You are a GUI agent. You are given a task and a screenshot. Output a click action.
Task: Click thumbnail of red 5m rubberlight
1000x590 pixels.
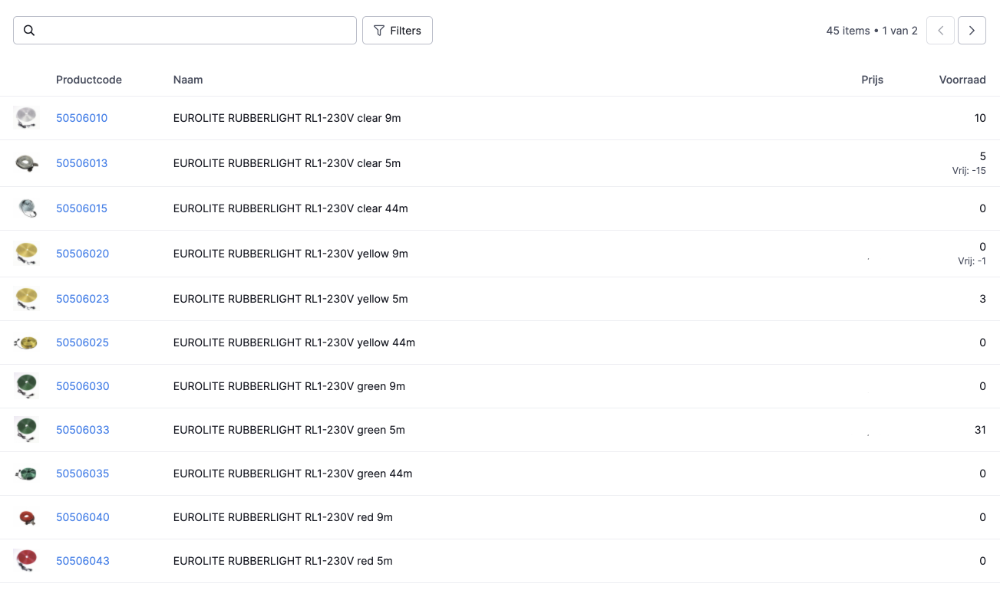(x=27, y=560)
